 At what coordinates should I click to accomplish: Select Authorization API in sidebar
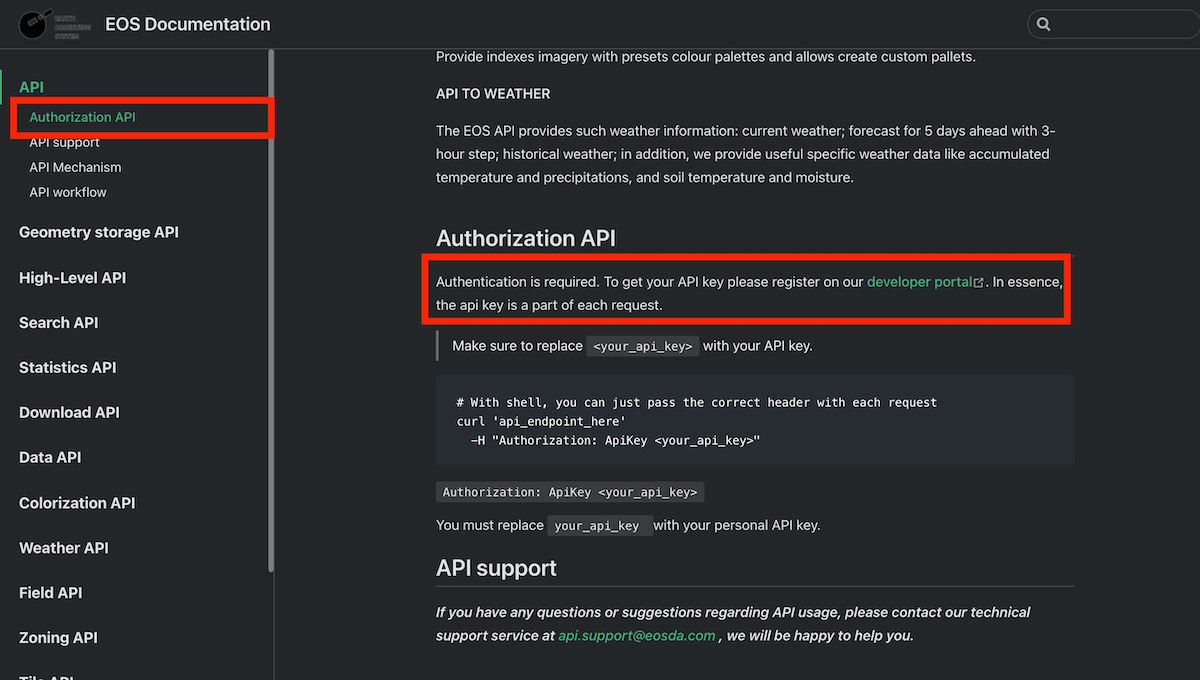pyautogui.click(x=82, y=117)
